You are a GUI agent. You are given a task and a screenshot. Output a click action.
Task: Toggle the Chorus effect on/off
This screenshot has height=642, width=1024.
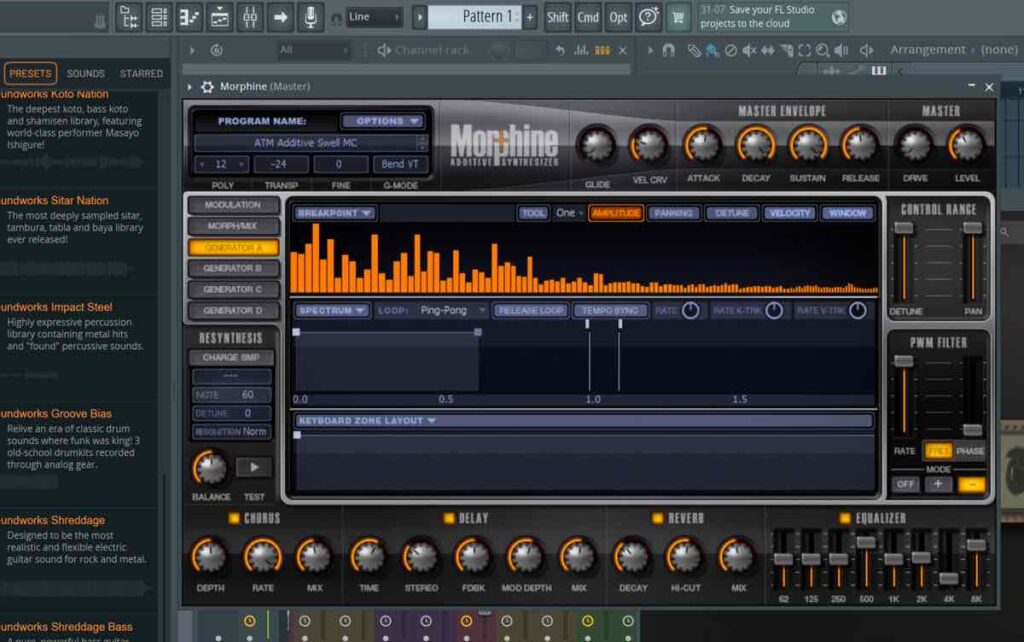point(234,519)
